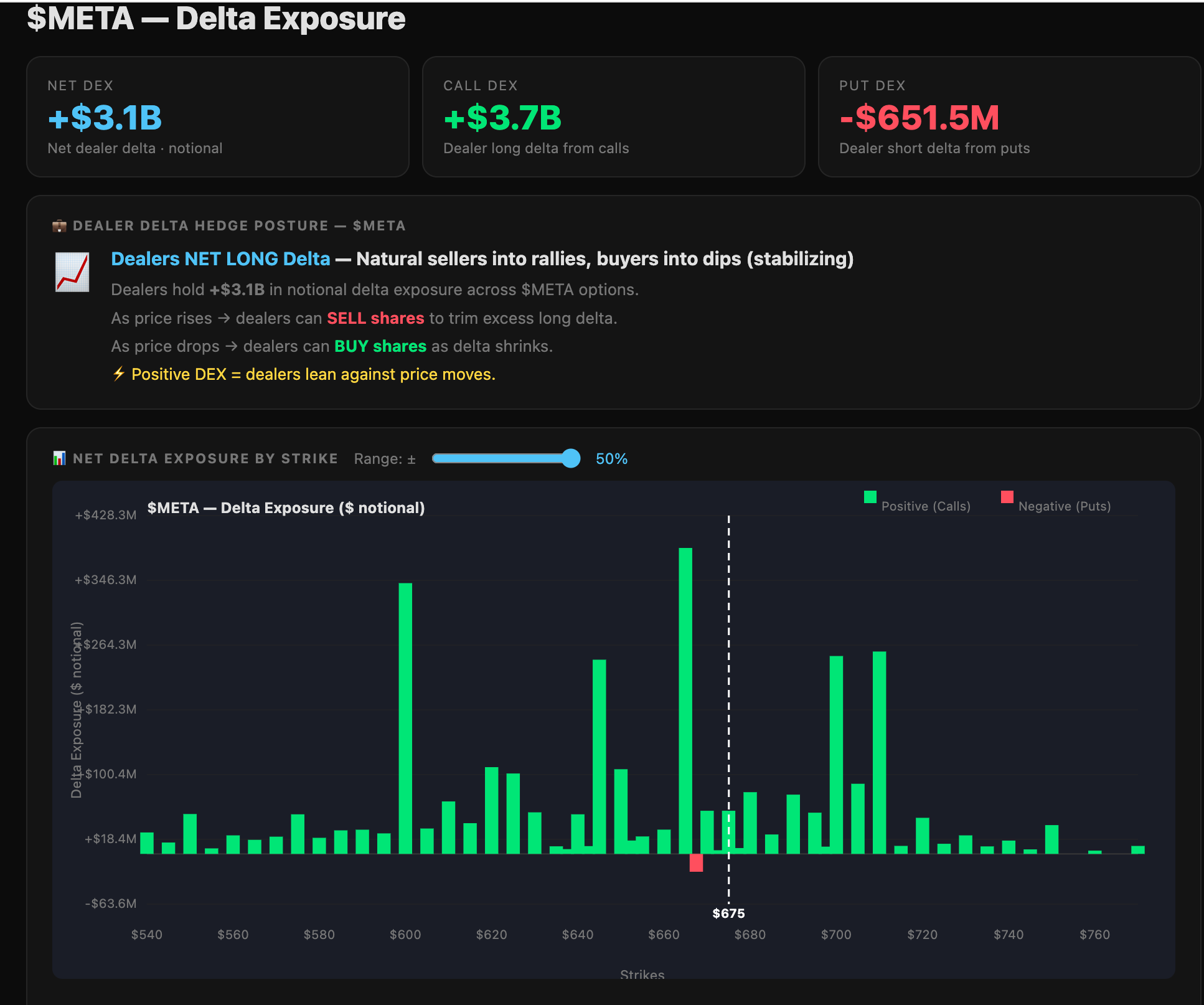Toggle the red Negative (Puts) legend swatch
This screenshot has width=1204, height=1005.
[1007, 497]
